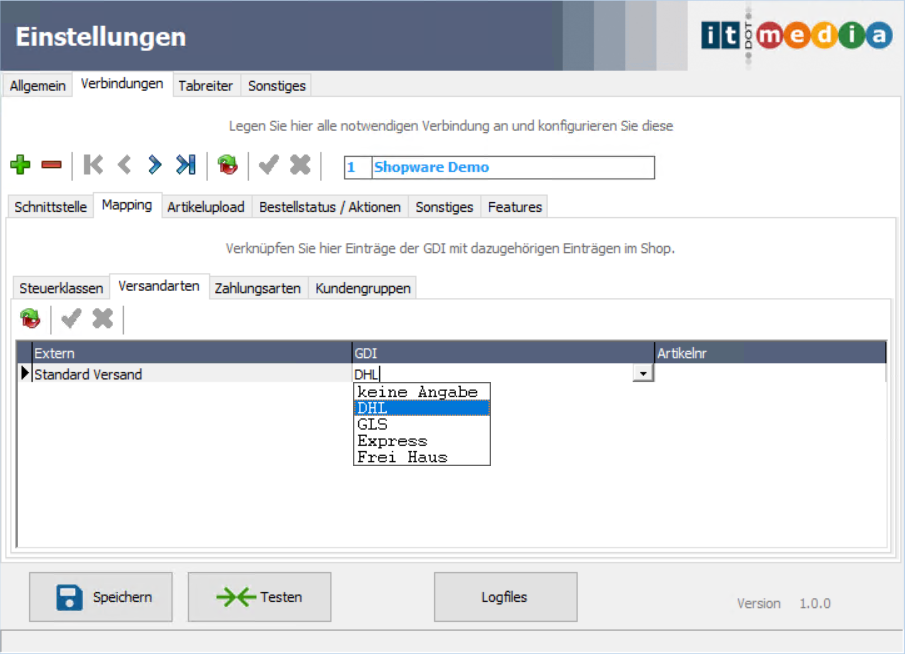Click the cancel X in Versandarten toolbar
The width and height of the screenshot is (905, 654).
(102, 319)
